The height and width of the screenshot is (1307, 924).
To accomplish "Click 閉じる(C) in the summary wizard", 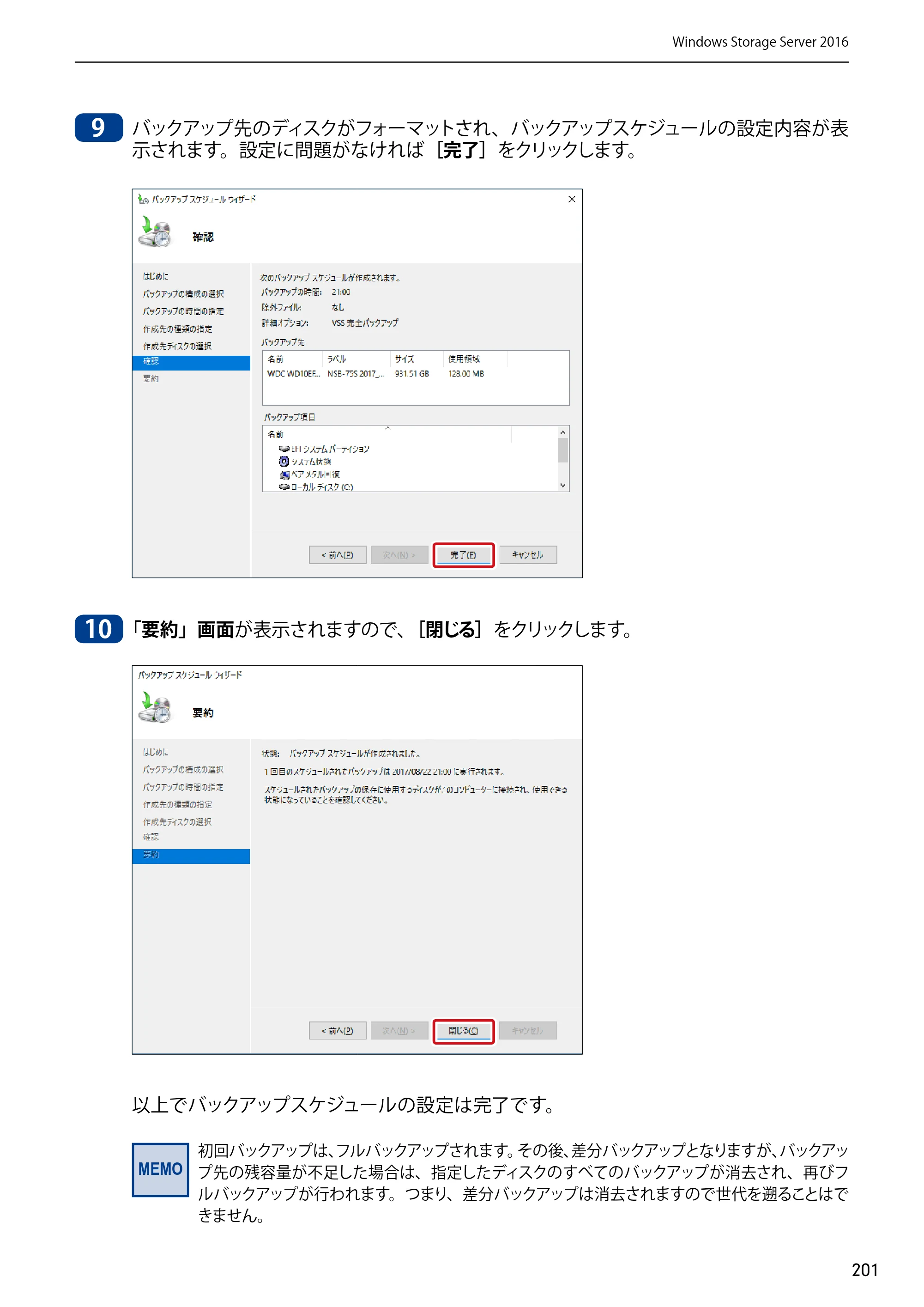I will pyautogui.click(x=463, y=1030).
